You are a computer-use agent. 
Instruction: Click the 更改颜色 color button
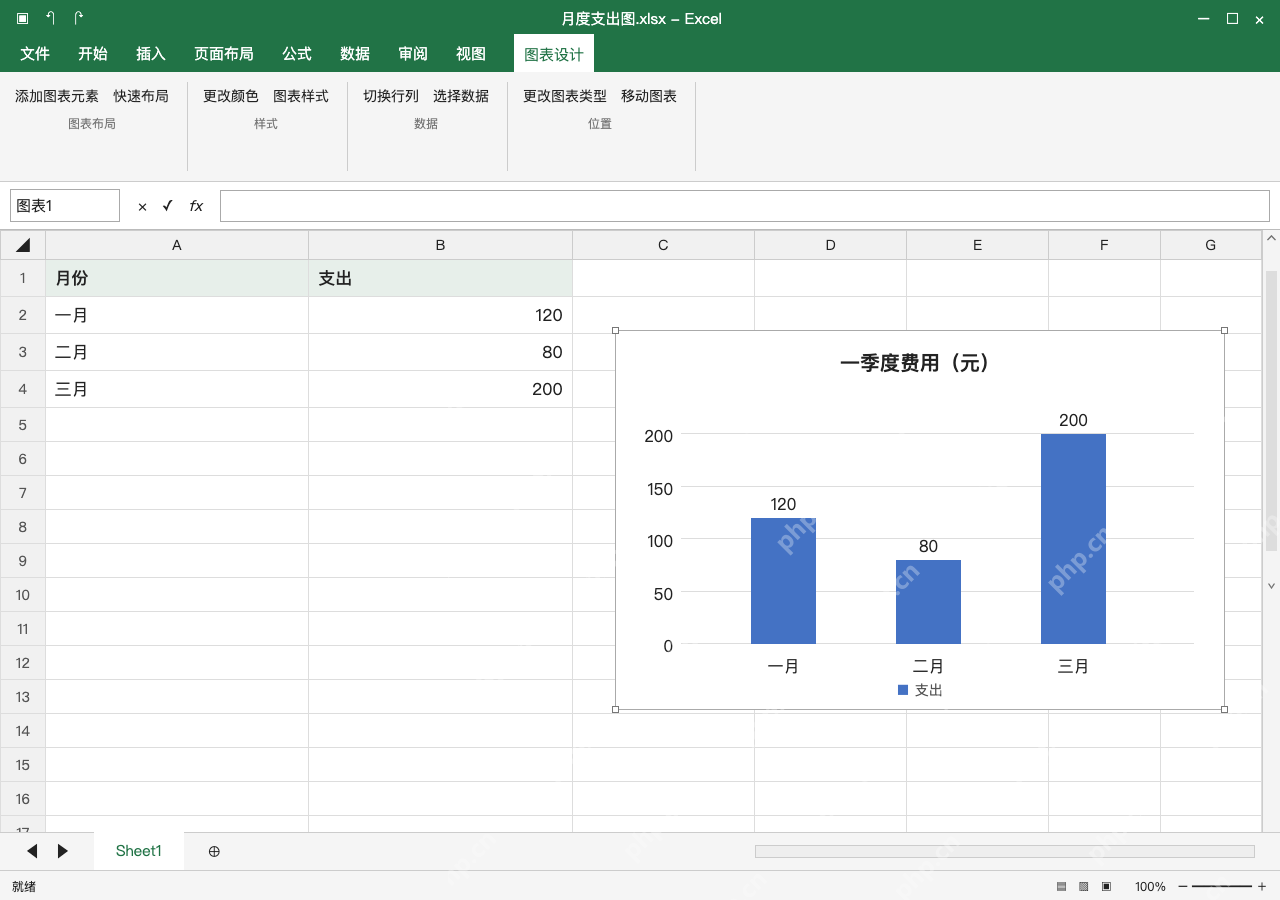[231, 96]
